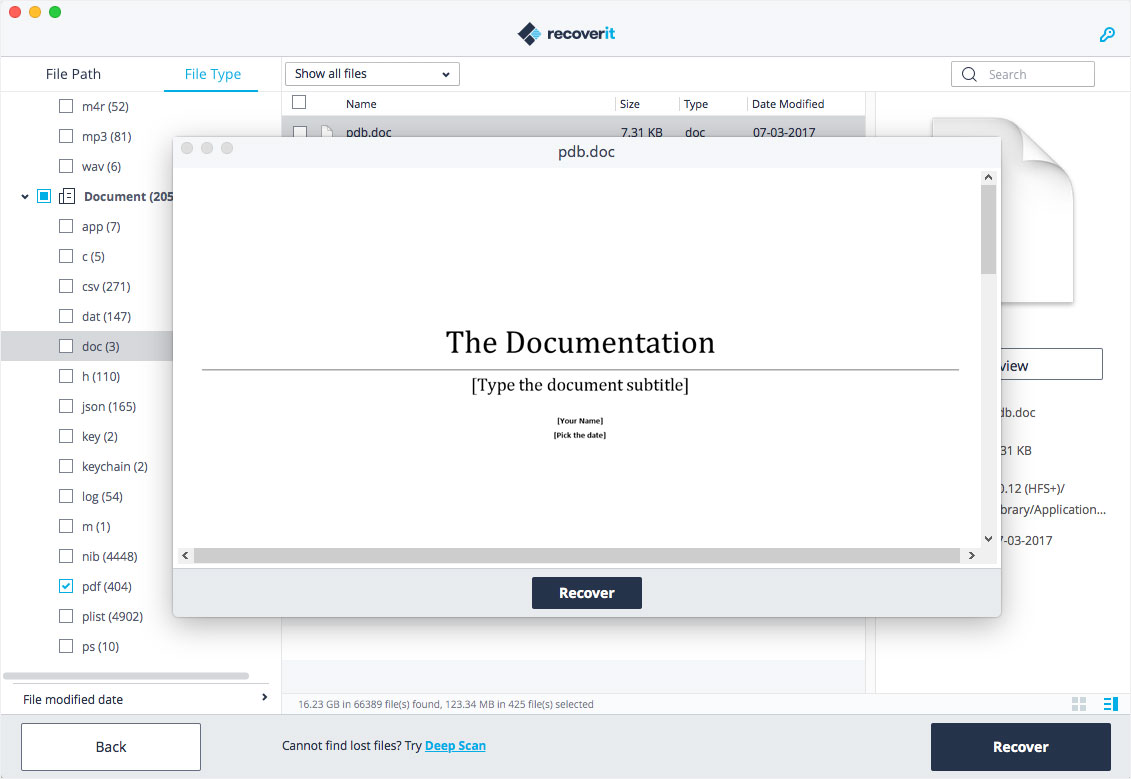Click the Document category icon
Image resolution: width=1131 pixels, height=779 pixels.
67,196
